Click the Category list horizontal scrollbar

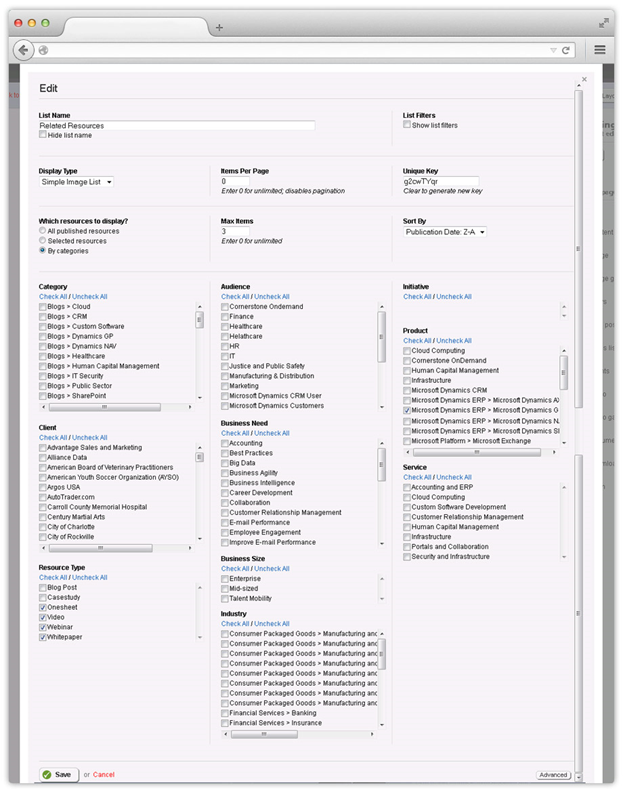pyautogui.click(x=105, y=407)
